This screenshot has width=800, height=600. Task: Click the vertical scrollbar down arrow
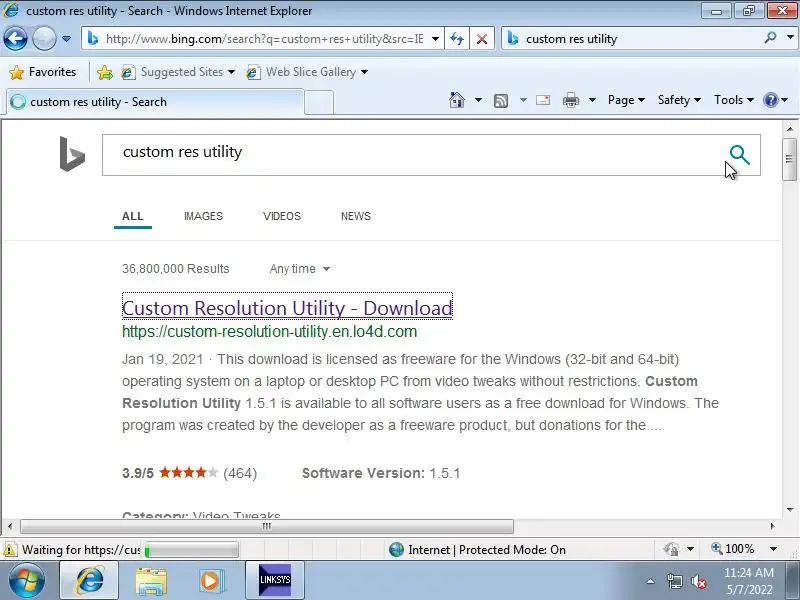[790, 509]
